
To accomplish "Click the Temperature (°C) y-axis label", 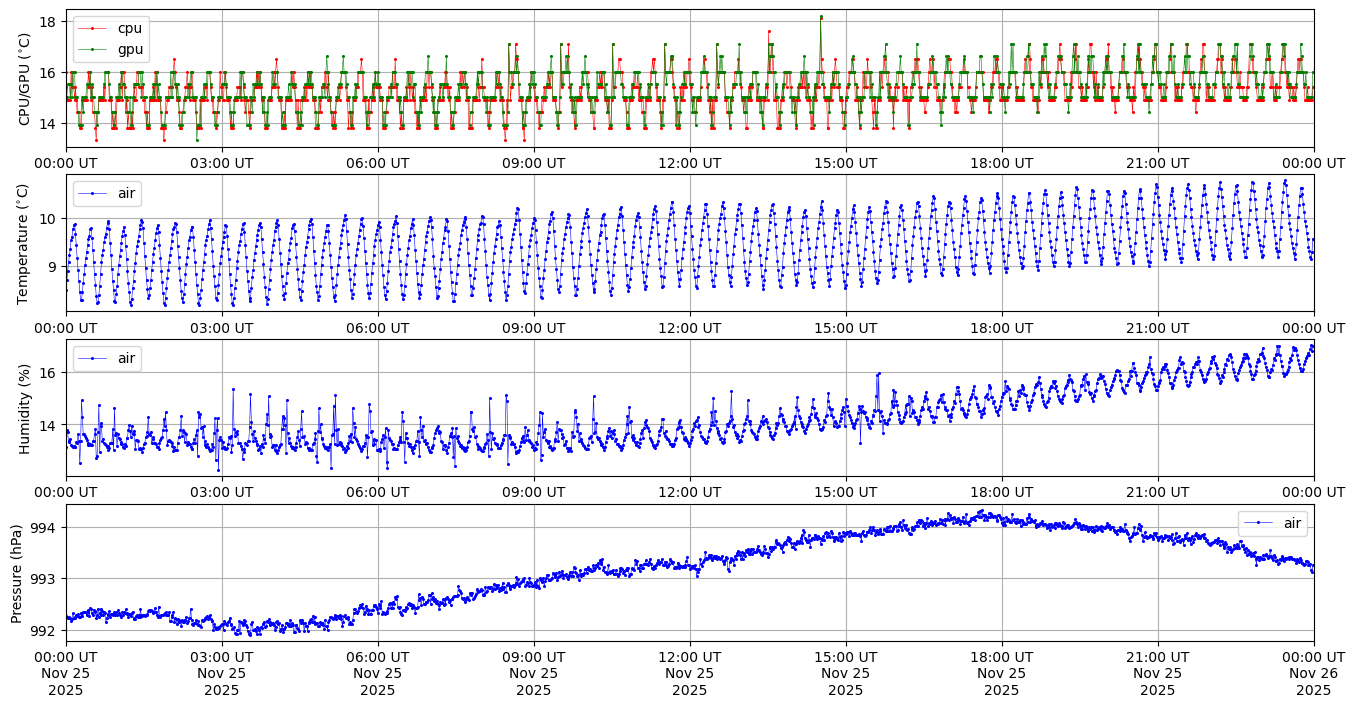I will click(25, 243).
